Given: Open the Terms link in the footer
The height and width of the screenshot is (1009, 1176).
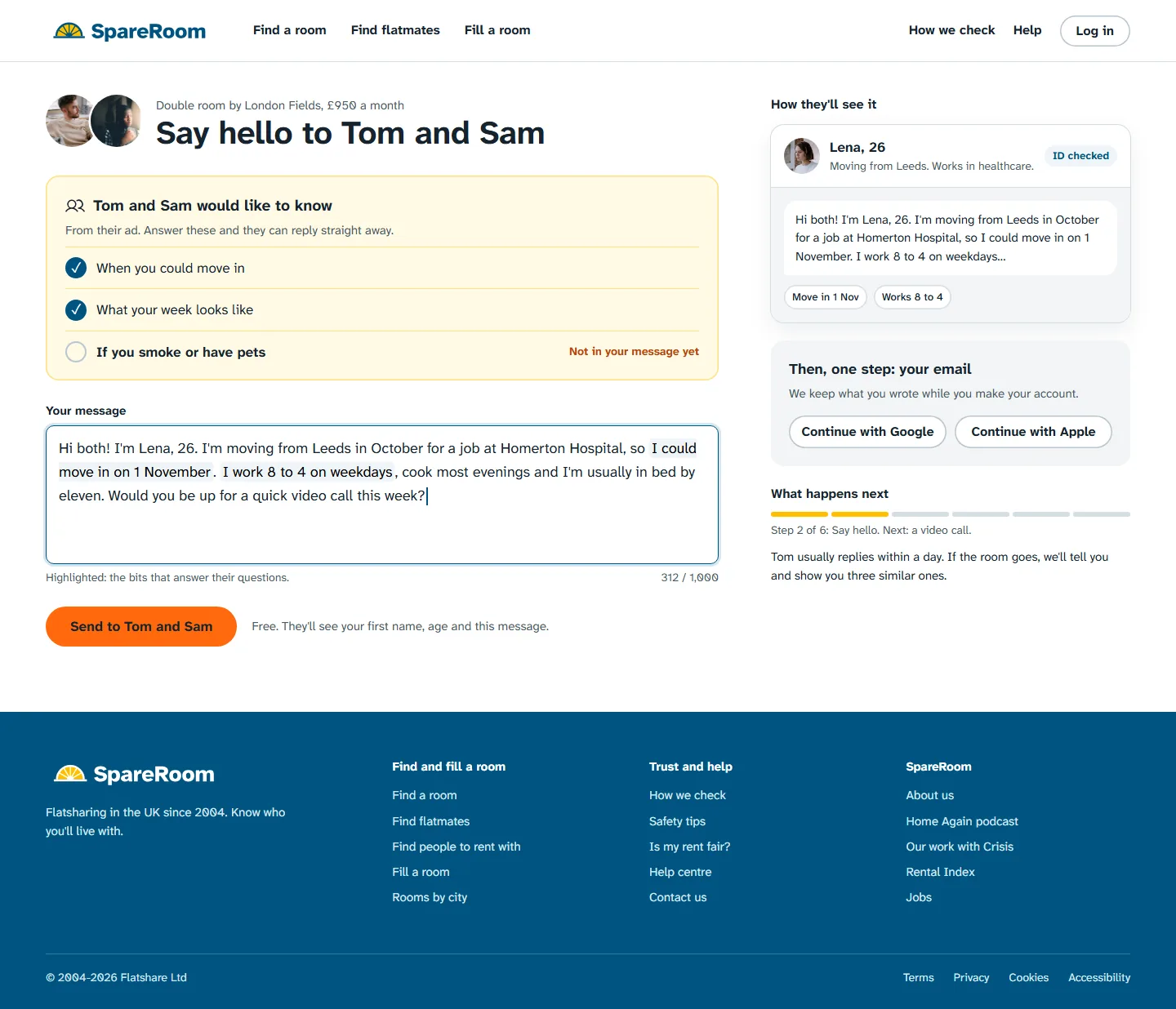Looking at the screenshot, I should coord(919,977).
